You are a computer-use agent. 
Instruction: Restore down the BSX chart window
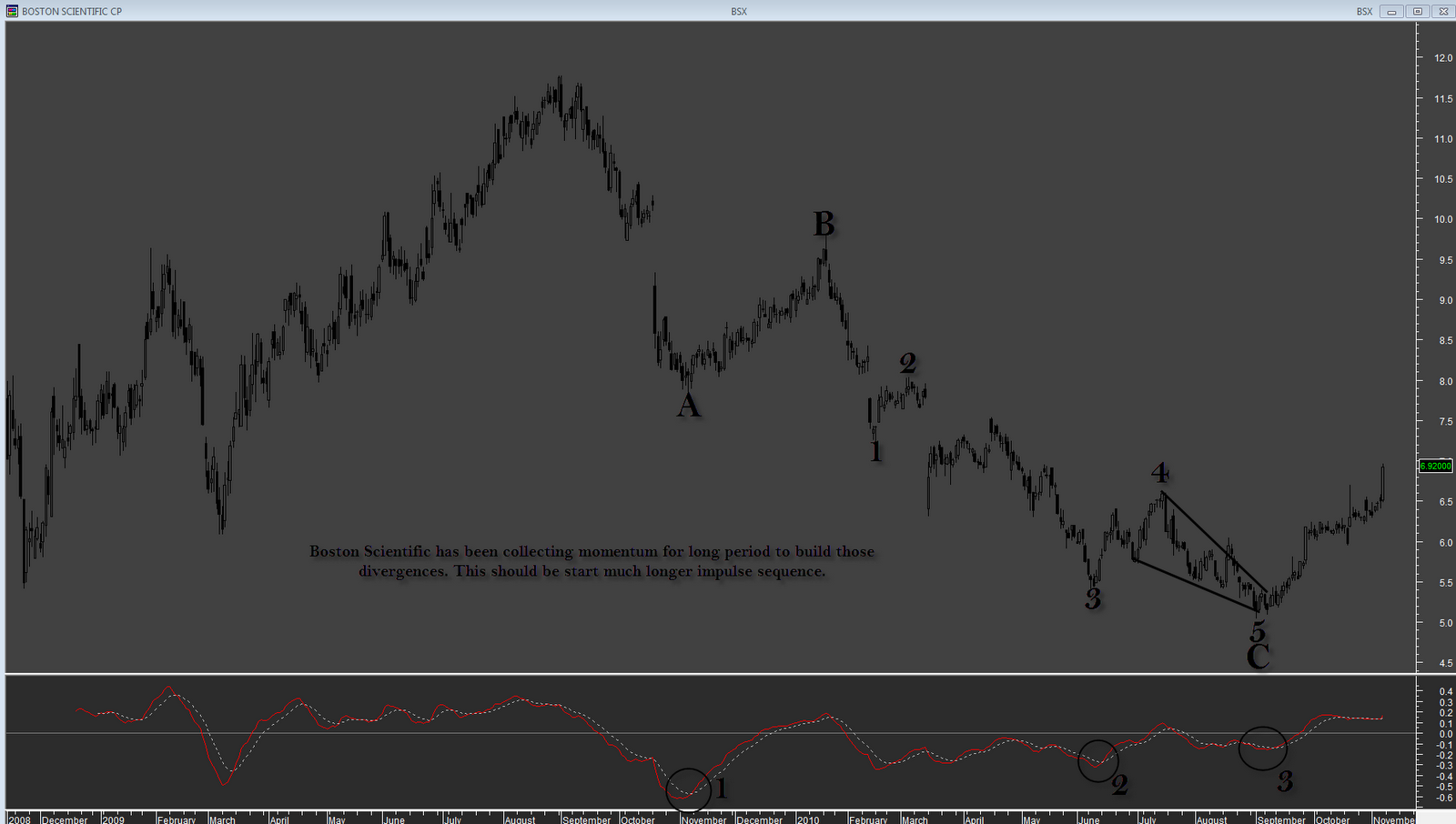1418,11
